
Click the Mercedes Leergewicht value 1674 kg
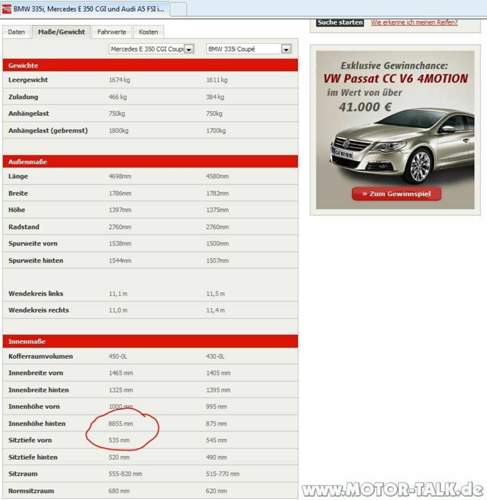[x=119, y=80]
